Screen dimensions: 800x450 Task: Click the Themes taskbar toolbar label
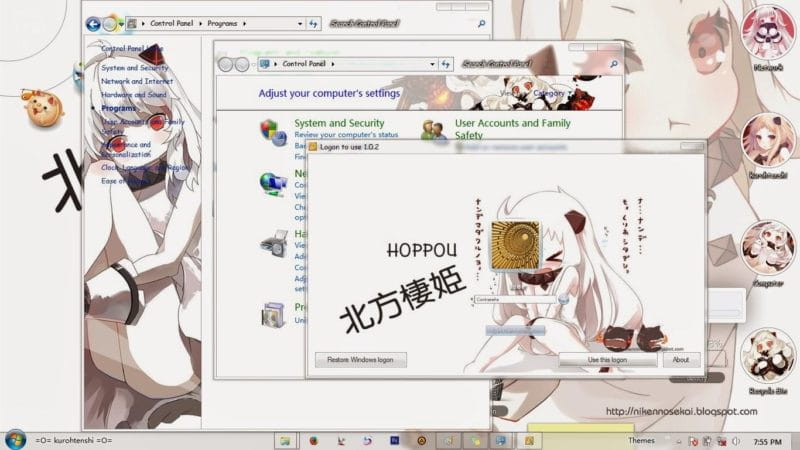pyautogui.click(x=641, y=440)
